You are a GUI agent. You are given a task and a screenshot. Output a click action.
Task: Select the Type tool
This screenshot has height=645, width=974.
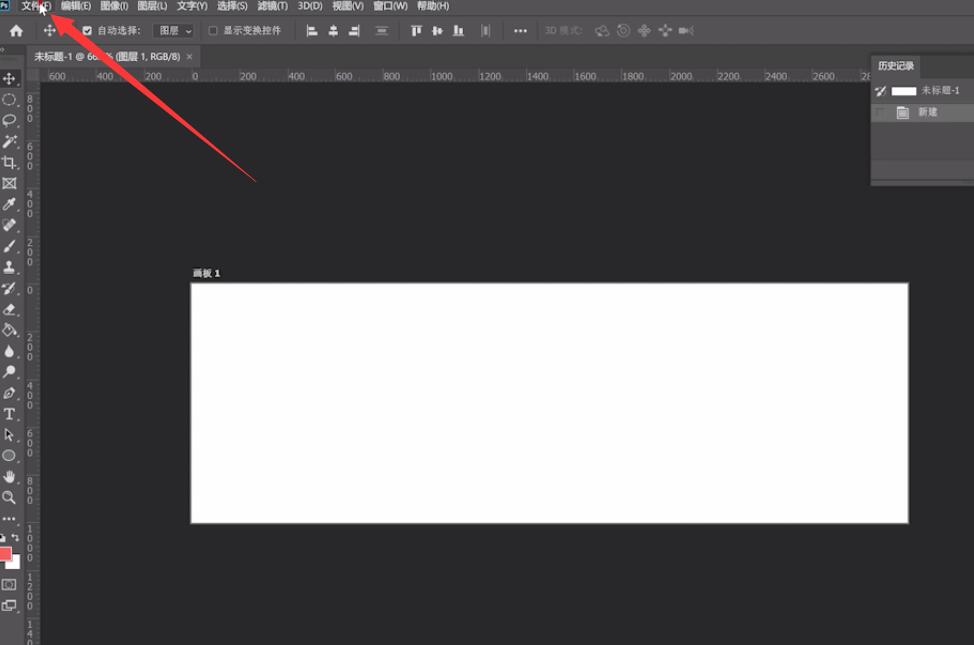pyautogui.click(x=9, y=414)
